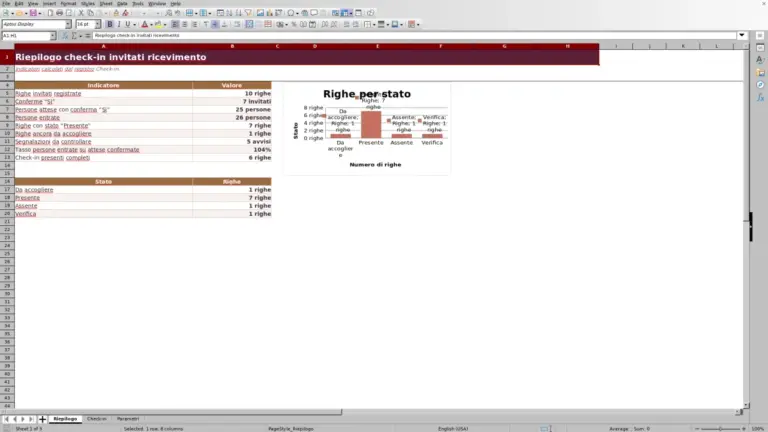Open the sidebar Navigator compass icon
This screenshot has height=432, width=768.
click(x=760, y=85)
